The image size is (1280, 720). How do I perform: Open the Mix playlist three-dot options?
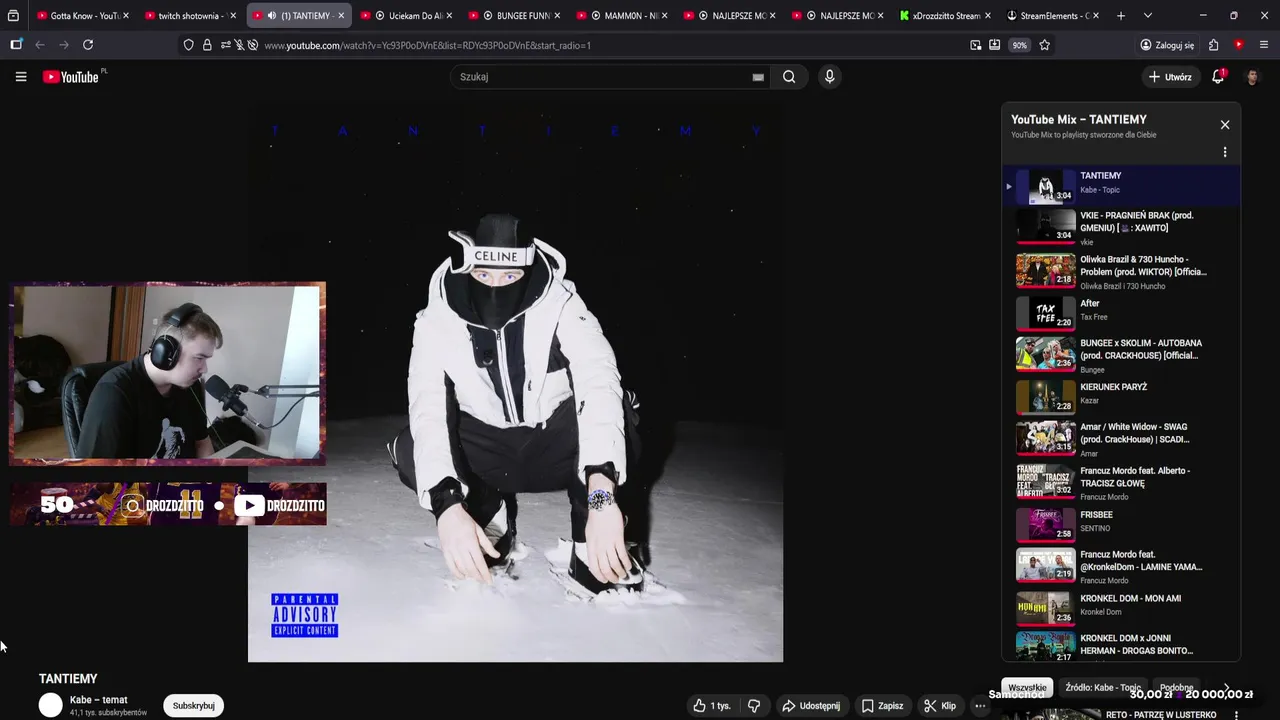(x=1225, y=152)
